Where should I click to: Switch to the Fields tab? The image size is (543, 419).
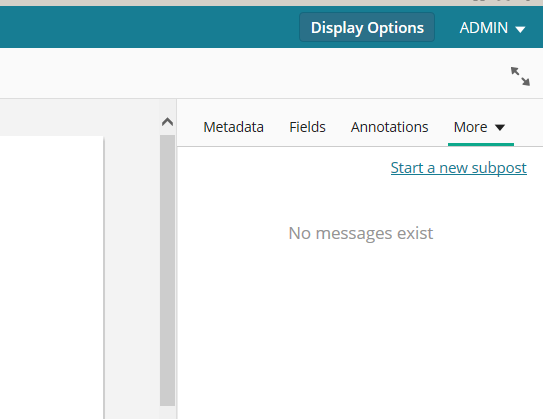(307, 127)
